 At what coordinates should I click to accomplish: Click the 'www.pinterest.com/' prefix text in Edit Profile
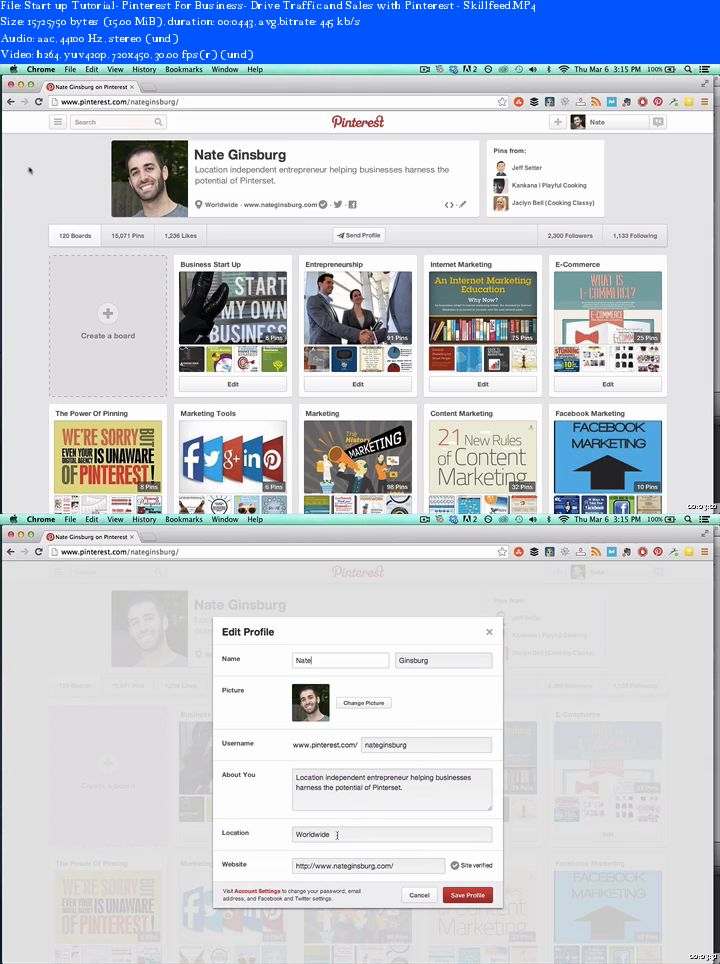pyautogui.click(x=325, y=745)
